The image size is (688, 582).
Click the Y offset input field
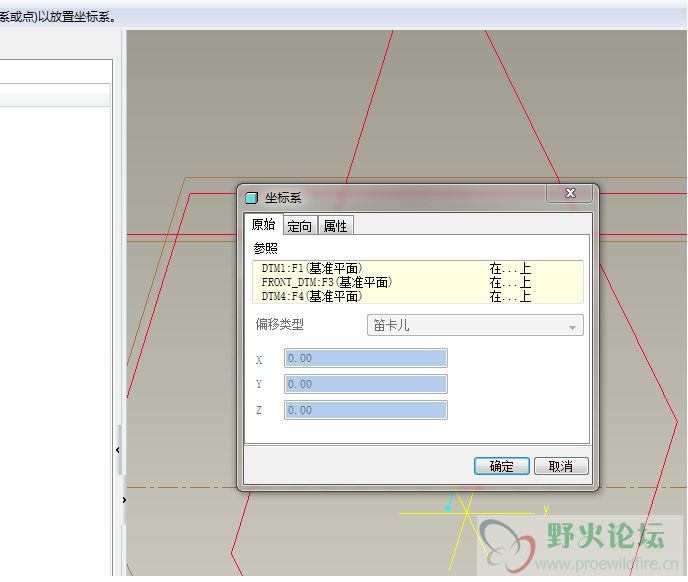[366, 384]
